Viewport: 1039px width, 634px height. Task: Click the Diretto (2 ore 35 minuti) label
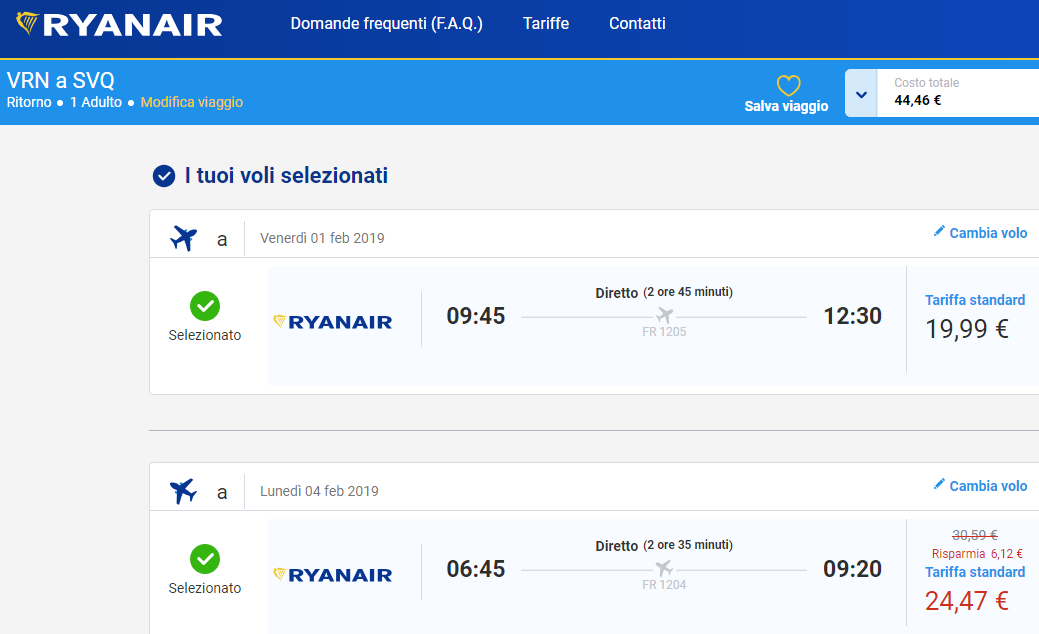(x=664, y=545)
